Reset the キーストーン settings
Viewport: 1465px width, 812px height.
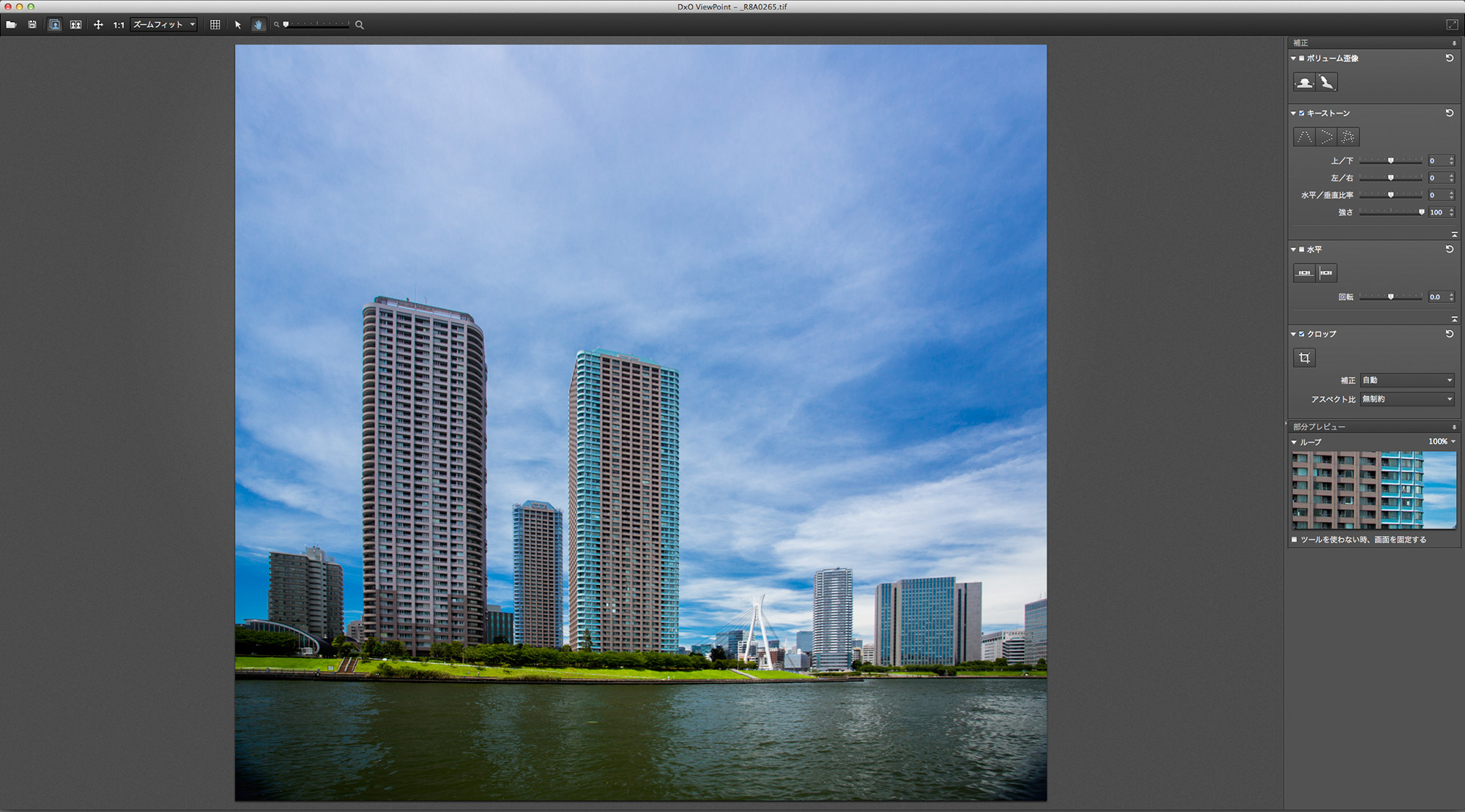pyautogui.click(x=1449, y=113)
